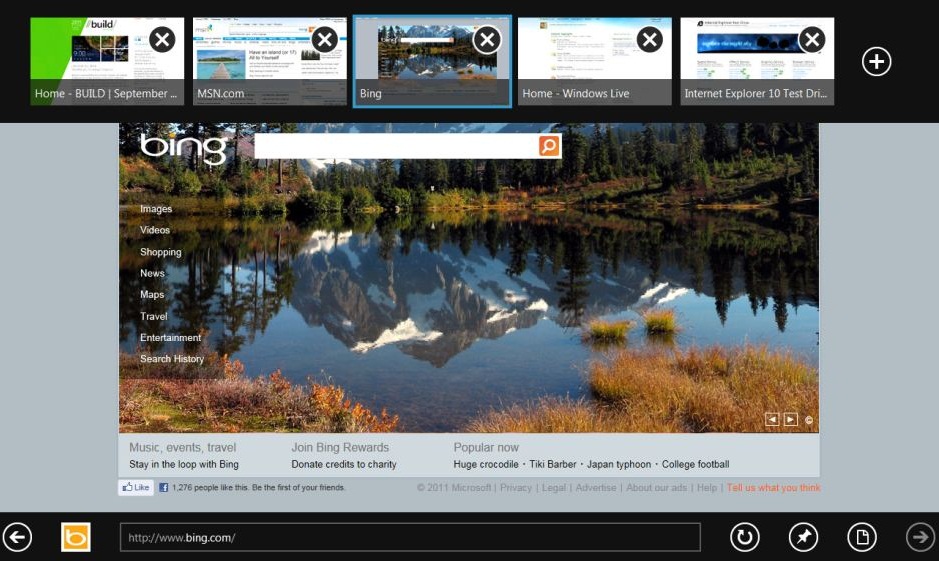The width and height of the screenshot is (939, 561).
Task: Open Huge crocodile popular search
Action: point(486,464)
